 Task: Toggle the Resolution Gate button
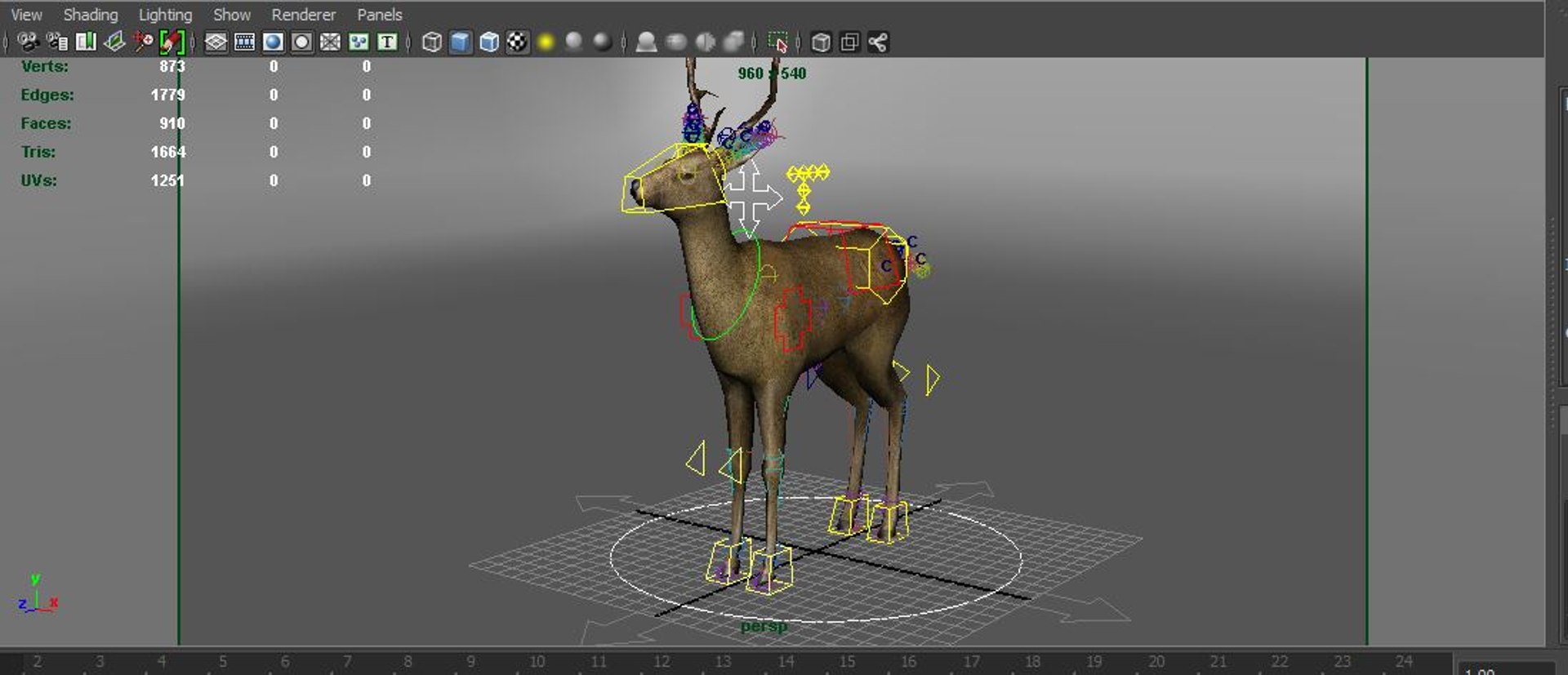click(273, 42)
